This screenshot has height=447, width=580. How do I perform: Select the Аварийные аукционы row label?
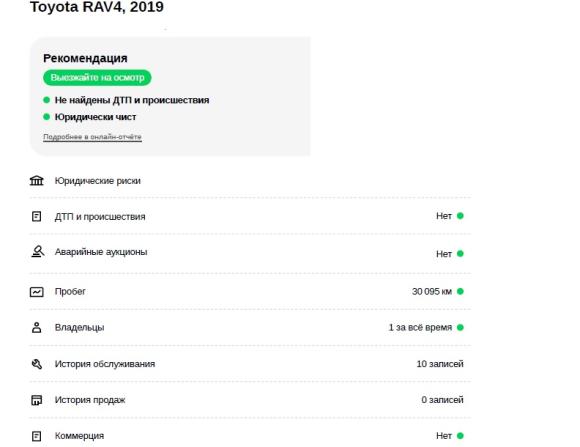pos(101,252)
